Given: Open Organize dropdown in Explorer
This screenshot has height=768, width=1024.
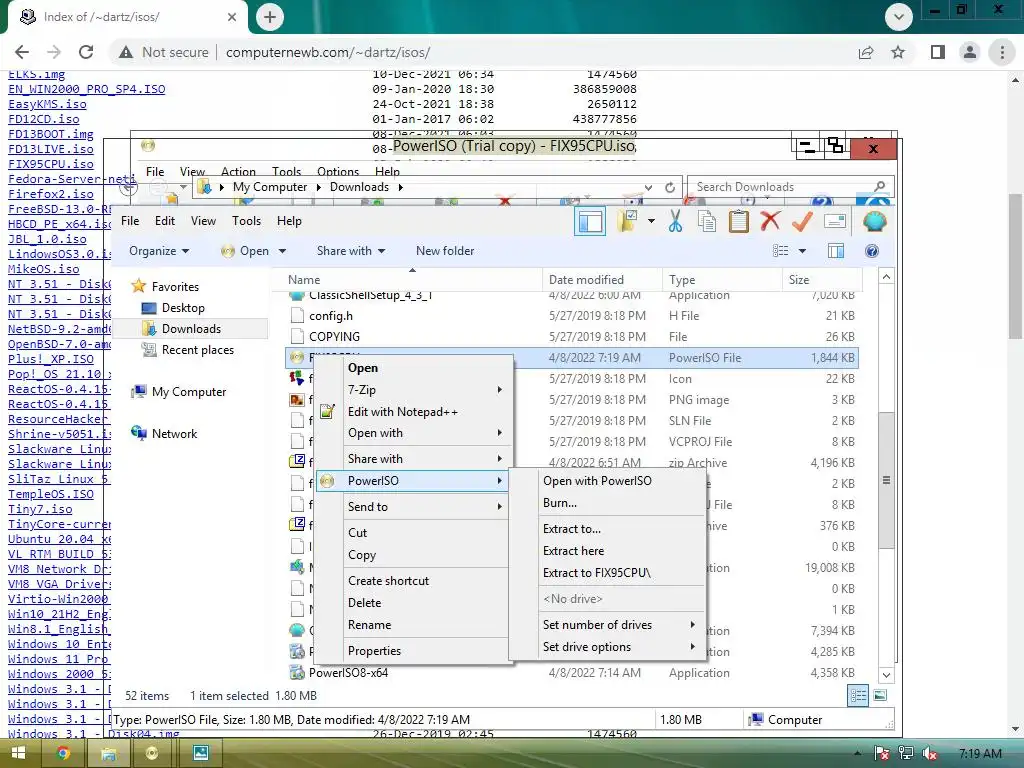Looking at the screenshot, I should coord(159,251).
